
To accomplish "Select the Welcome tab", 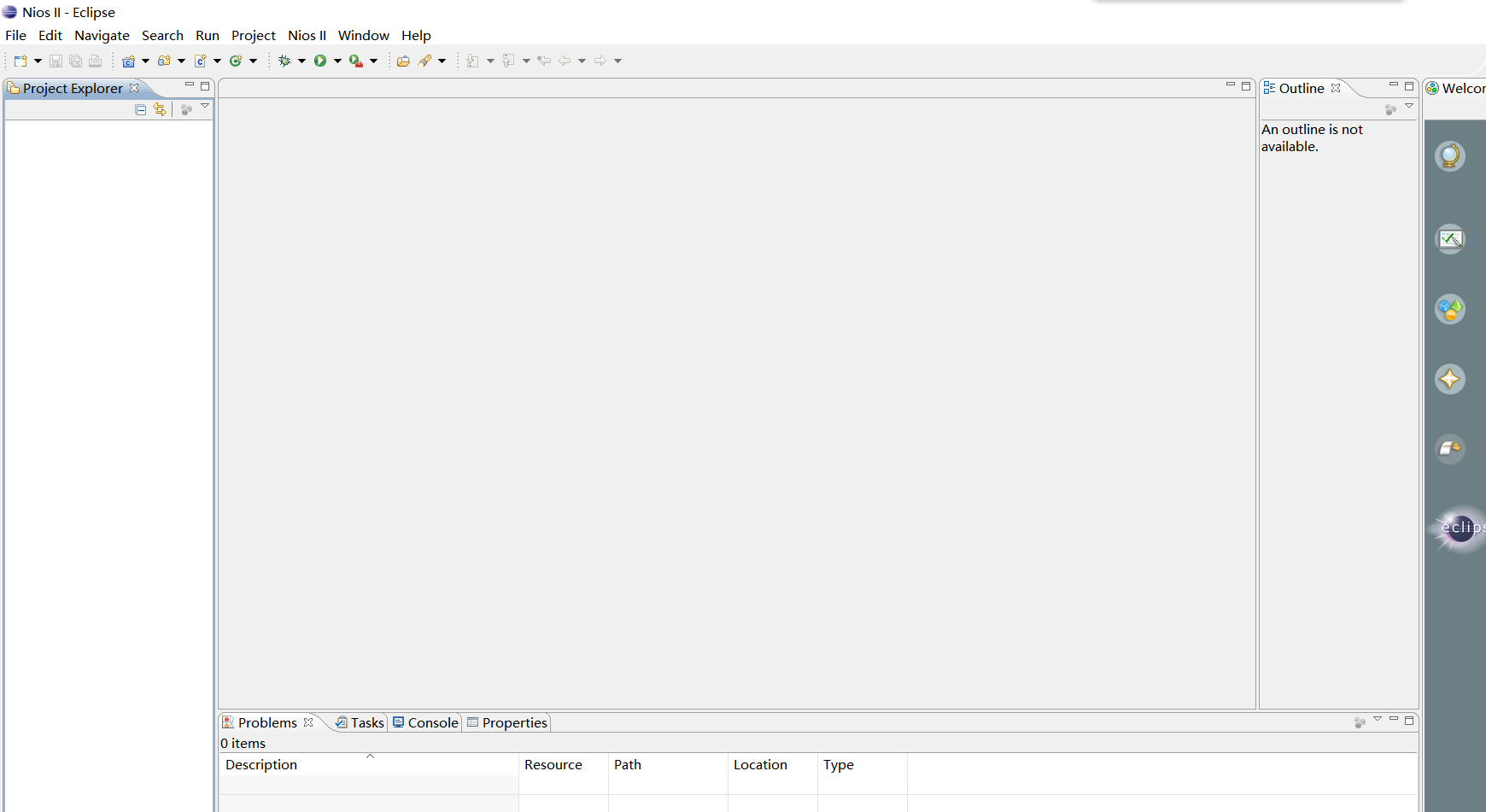I will click(1455, 88).
